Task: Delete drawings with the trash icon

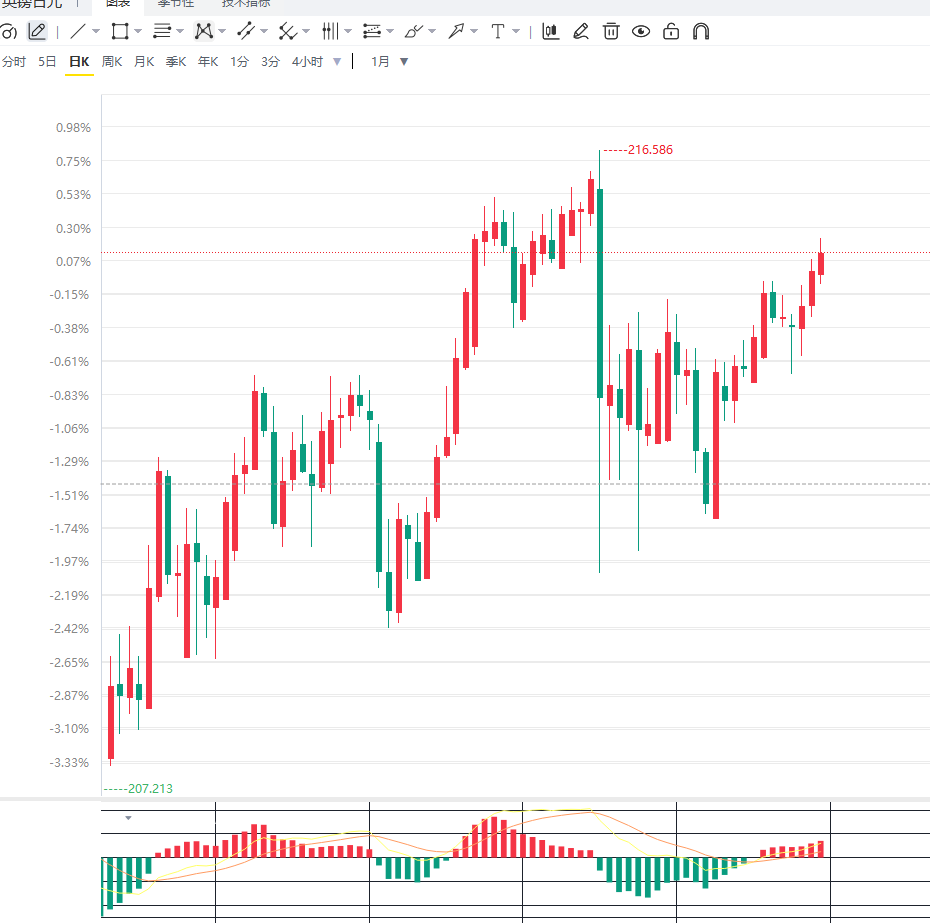Action: pyautogui.click(x=611, y=31)
